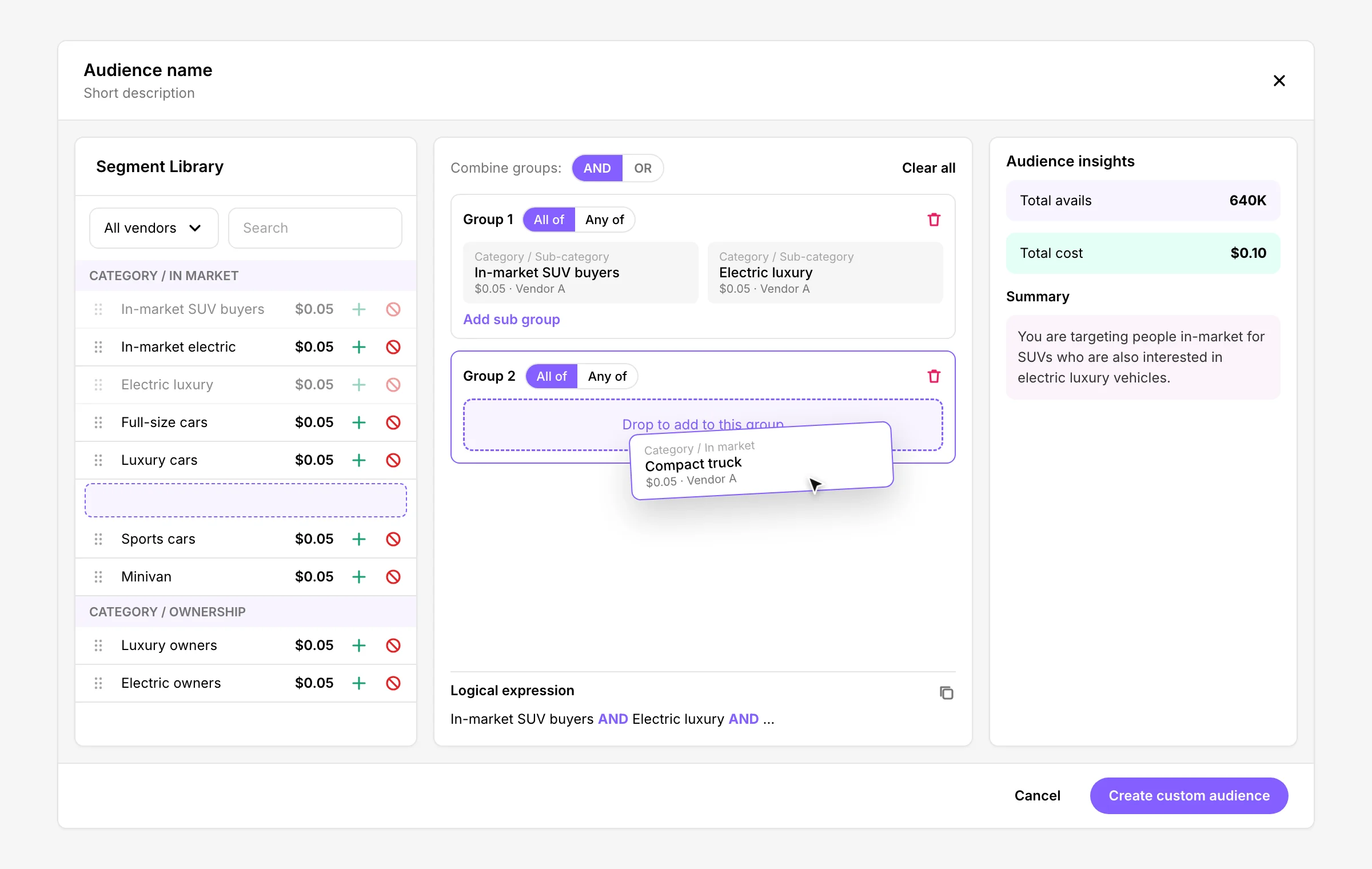This screenshot has height=869, width=1372.
Task: Click the Luxury owners segment name
Action: click(169, 645)
